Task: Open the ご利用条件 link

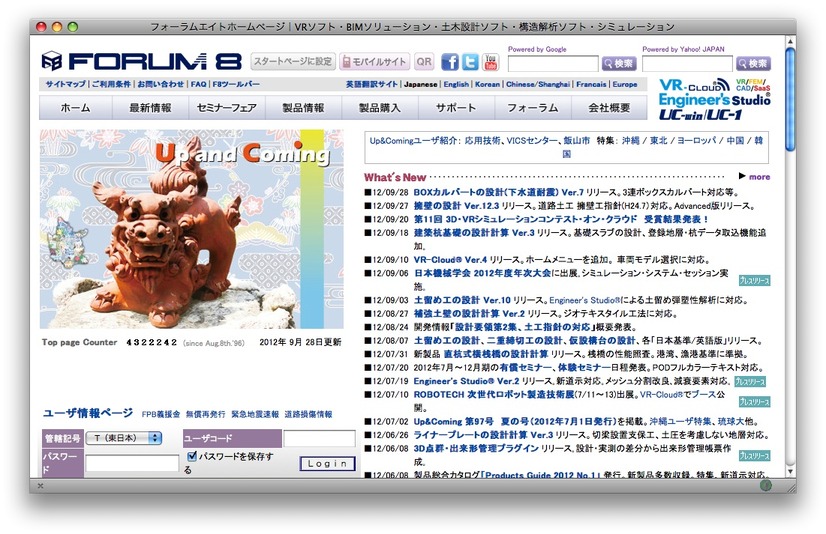Action: (111, 84)
